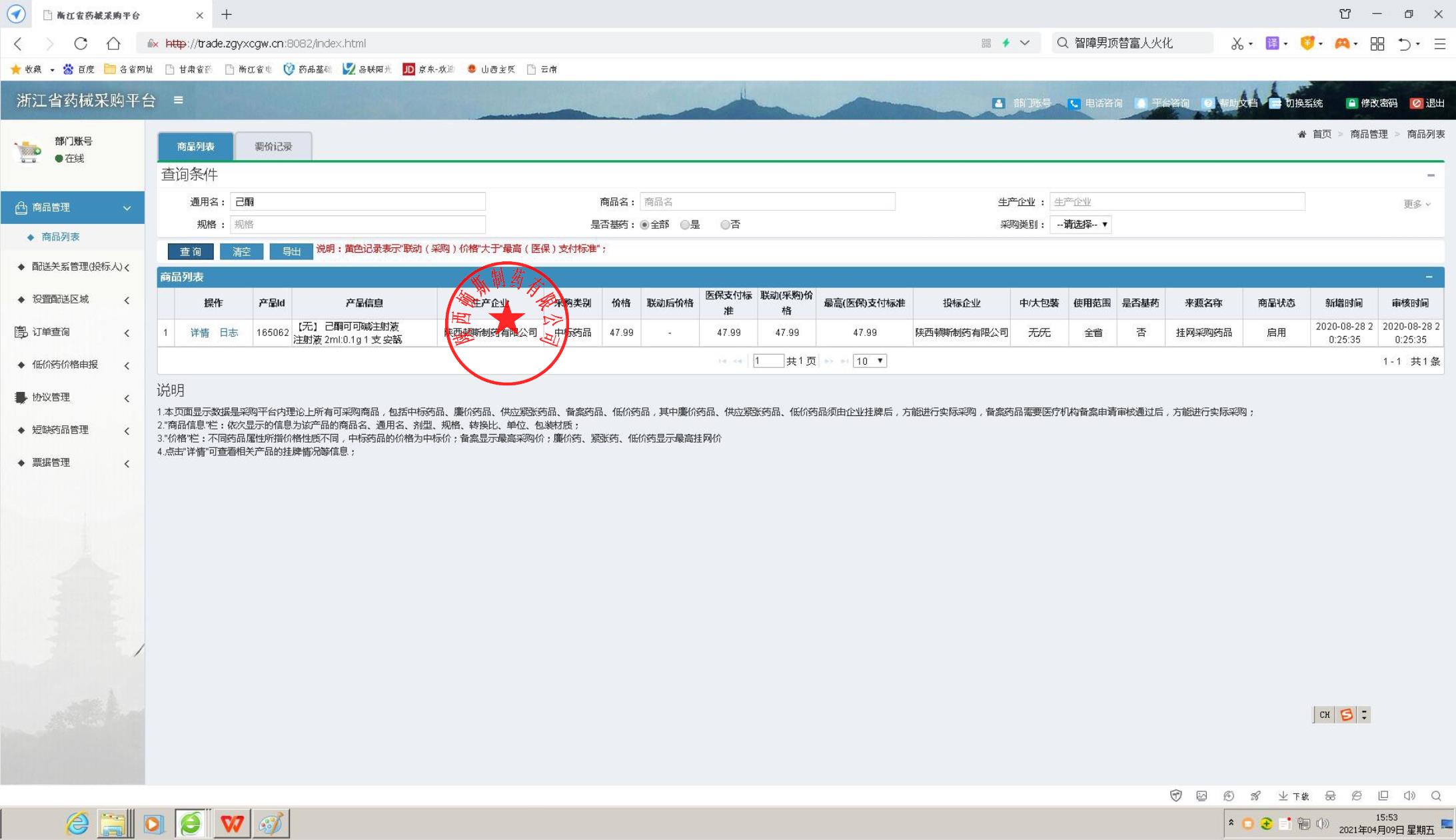Expand 票据管理 sidebar menu
Image resolution: width=1456 pixels, height=840 pixels.
tap(73, 463)
